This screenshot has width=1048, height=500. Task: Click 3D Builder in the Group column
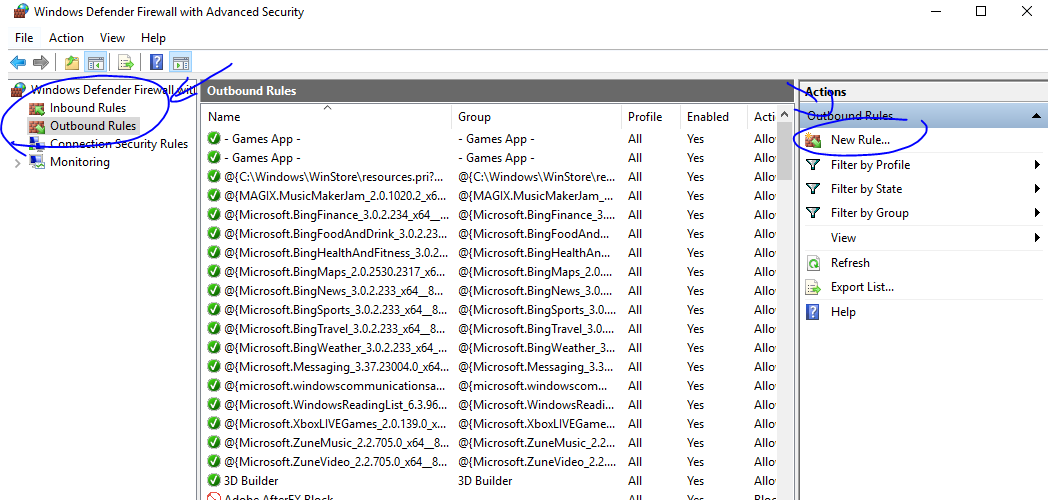coord(485,481)
